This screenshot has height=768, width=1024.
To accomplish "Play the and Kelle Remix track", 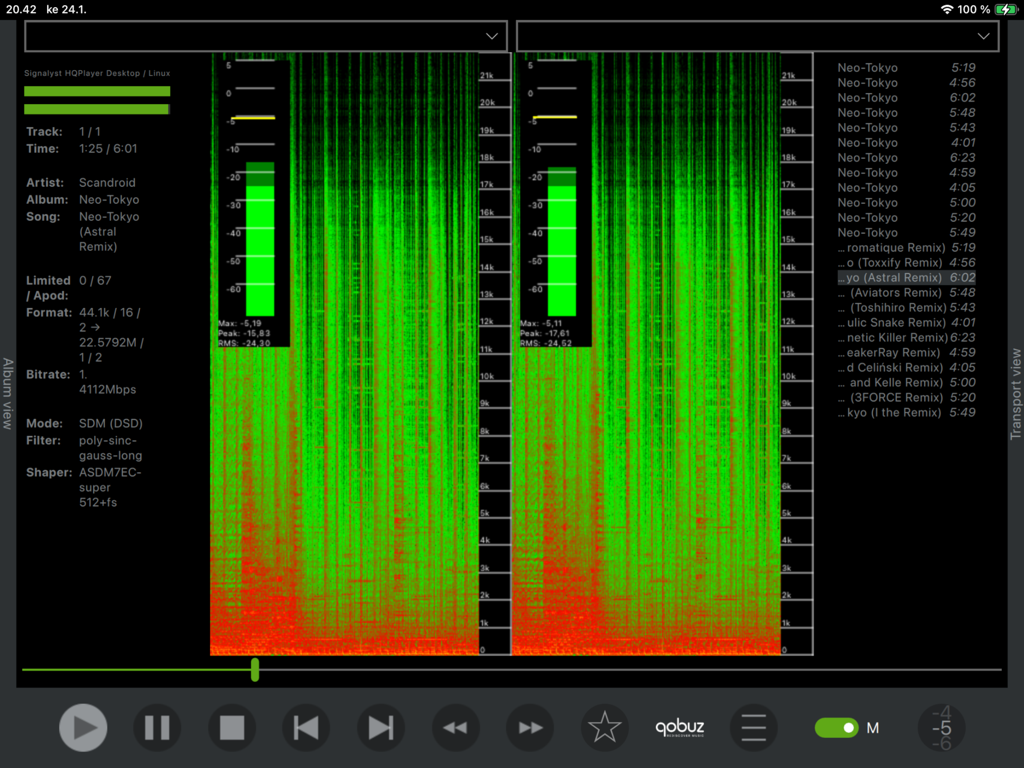I will [x=906, y=383].
